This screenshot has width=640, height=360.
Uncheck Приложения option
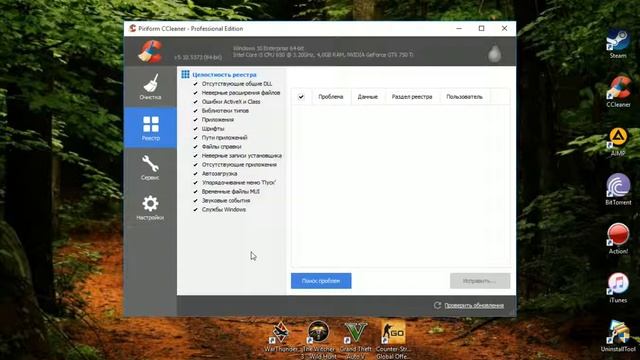(x=196, y=120)
